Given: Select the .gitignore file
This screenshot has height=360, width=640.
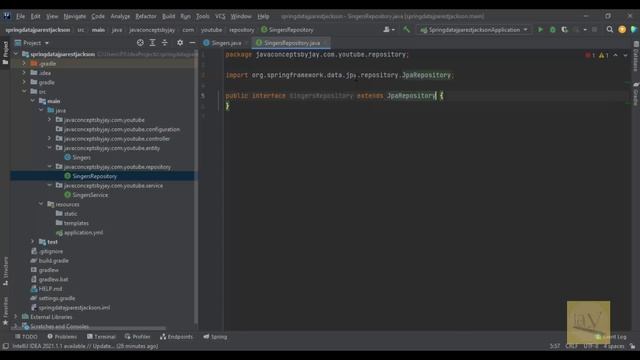Looking at the screenshot, I should point(51,251).
